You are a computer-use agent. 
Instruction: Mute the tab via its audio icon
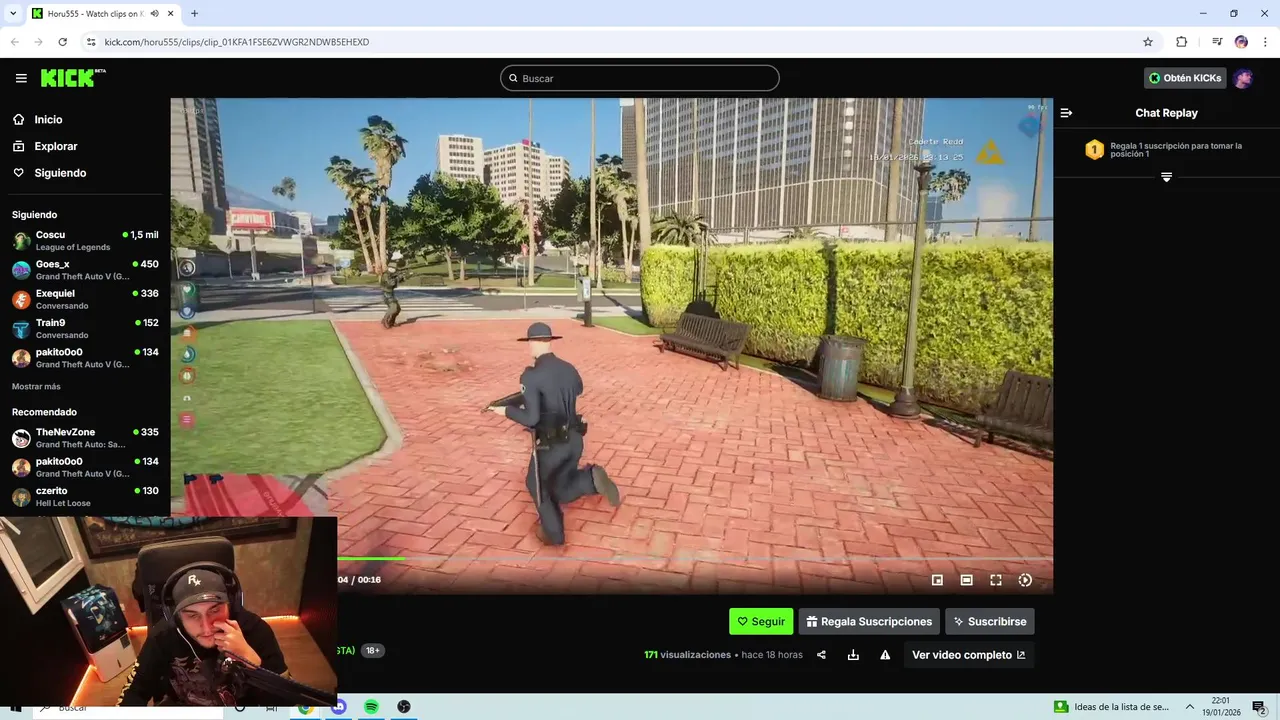(154, 13)
